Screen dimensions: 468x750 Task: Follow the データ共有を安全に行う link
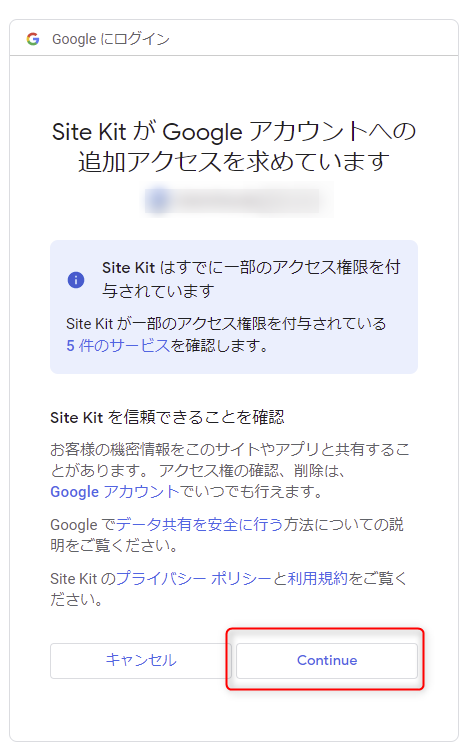(x=199, y=524)
